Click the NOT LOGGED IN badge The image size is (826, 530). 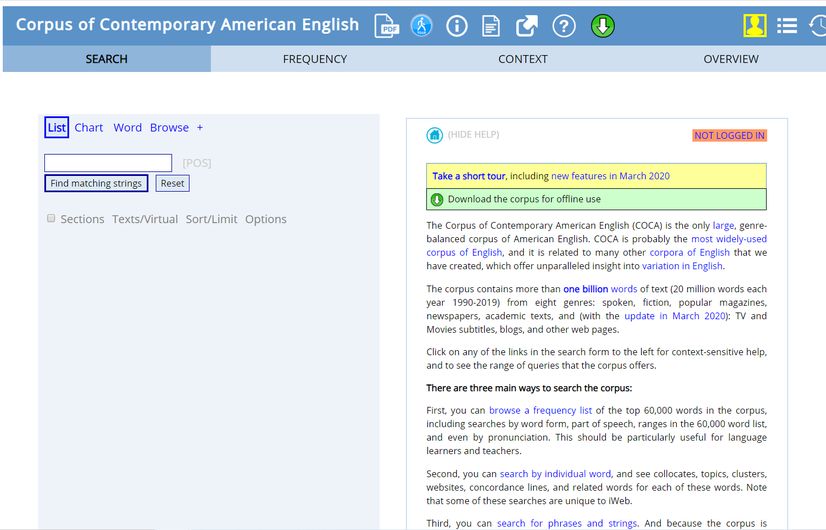tap(730, 135)
